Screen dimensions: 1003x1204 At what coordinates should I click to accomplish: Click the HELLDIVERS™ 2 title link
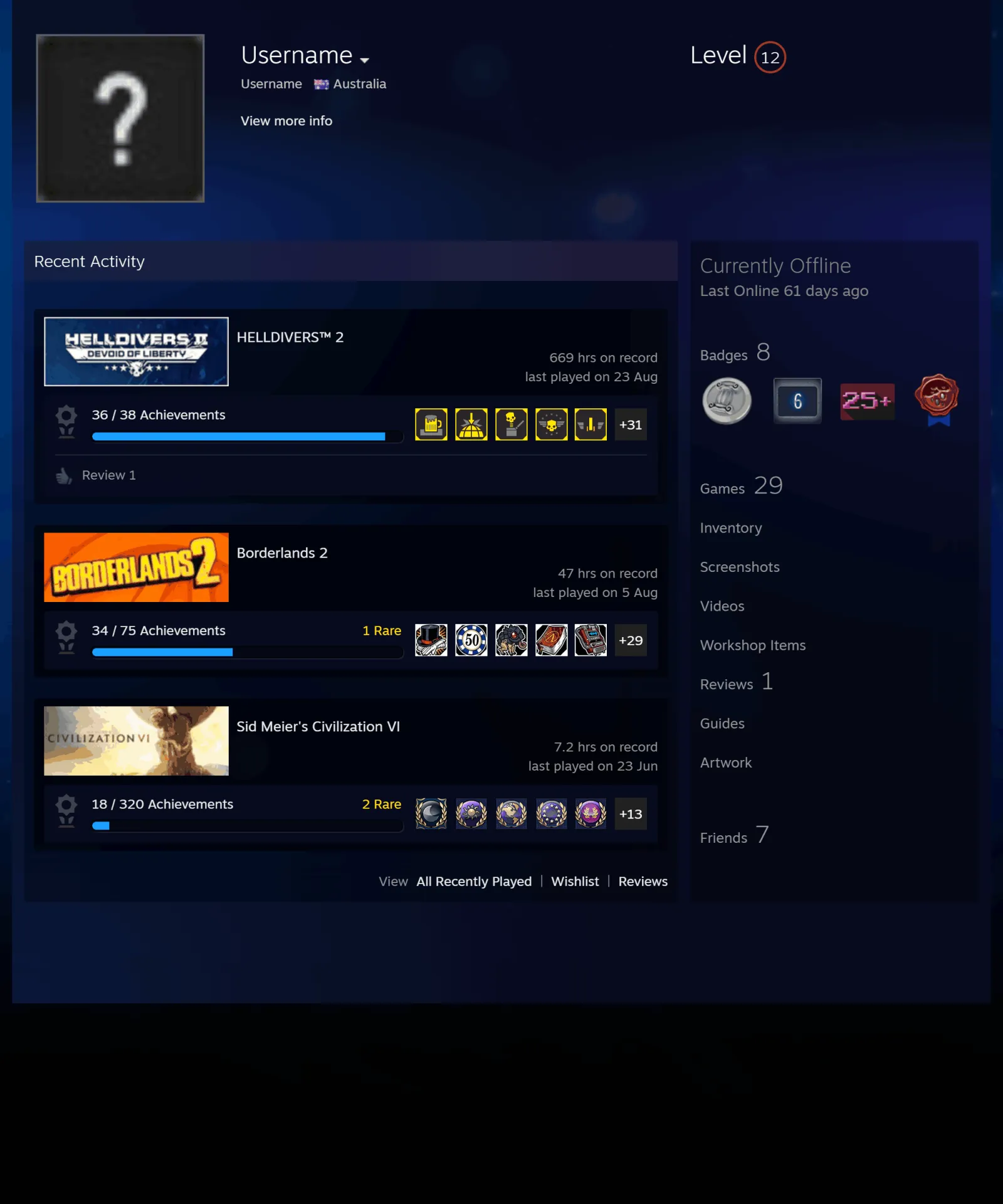(x=290, y=337)
